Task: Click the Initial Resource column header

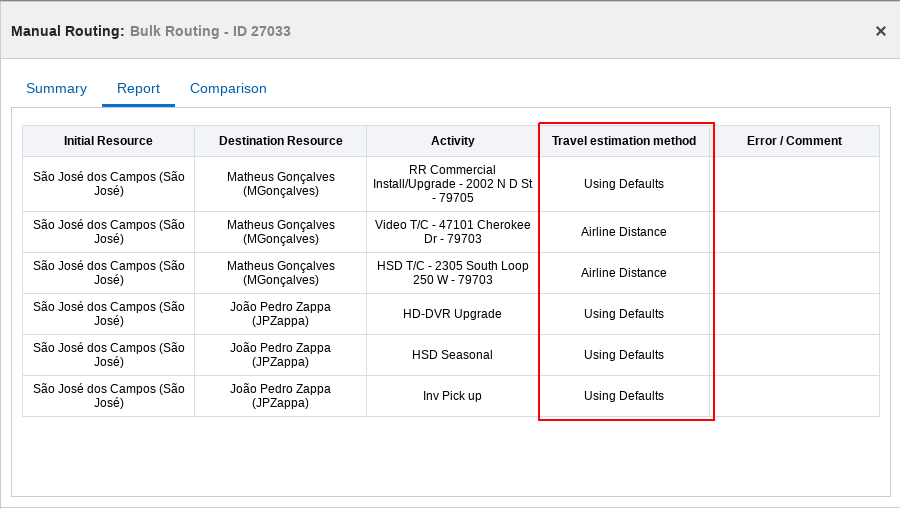Action: (108, 141)
